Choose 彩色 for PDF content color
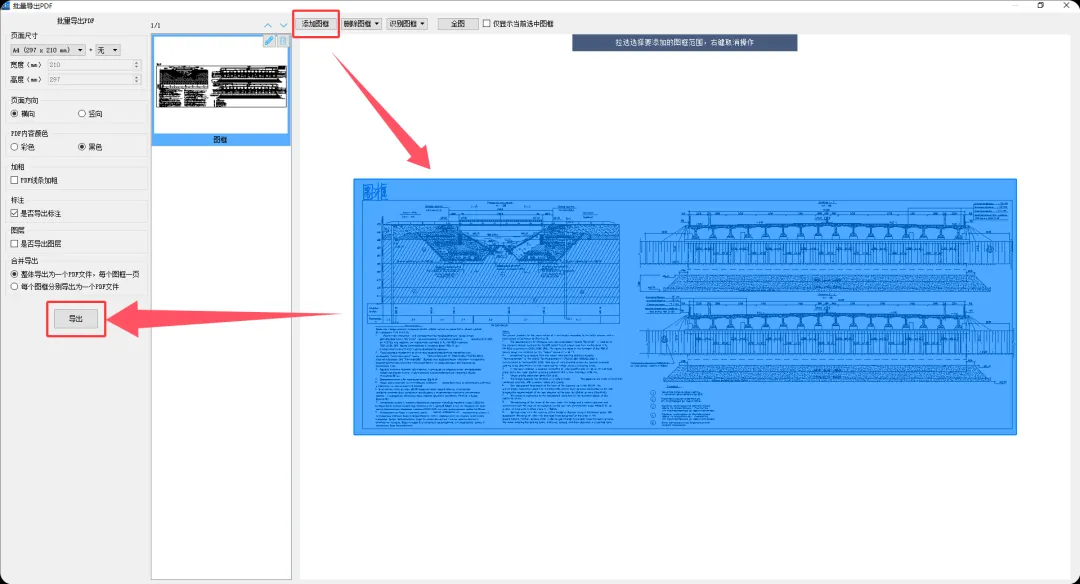The image size is (1080, 584). pos(15,147)
